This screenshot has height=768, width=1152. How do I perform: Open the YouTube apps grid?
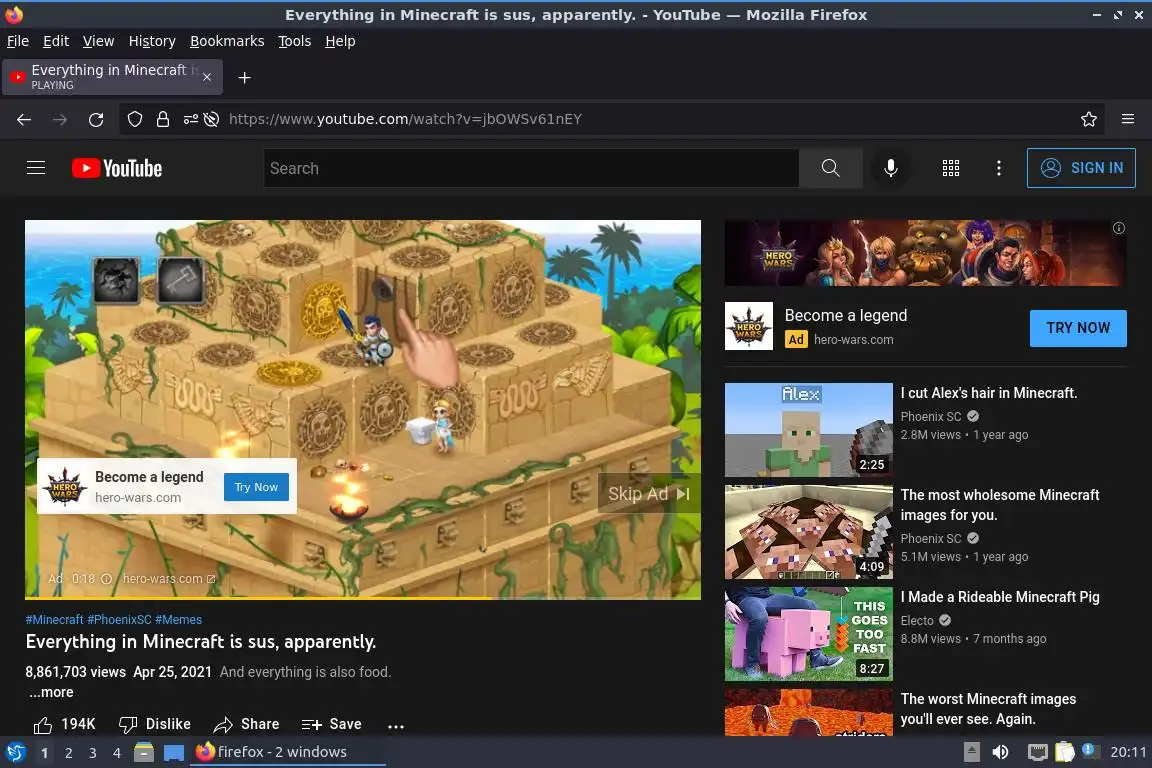coord(951,168)
